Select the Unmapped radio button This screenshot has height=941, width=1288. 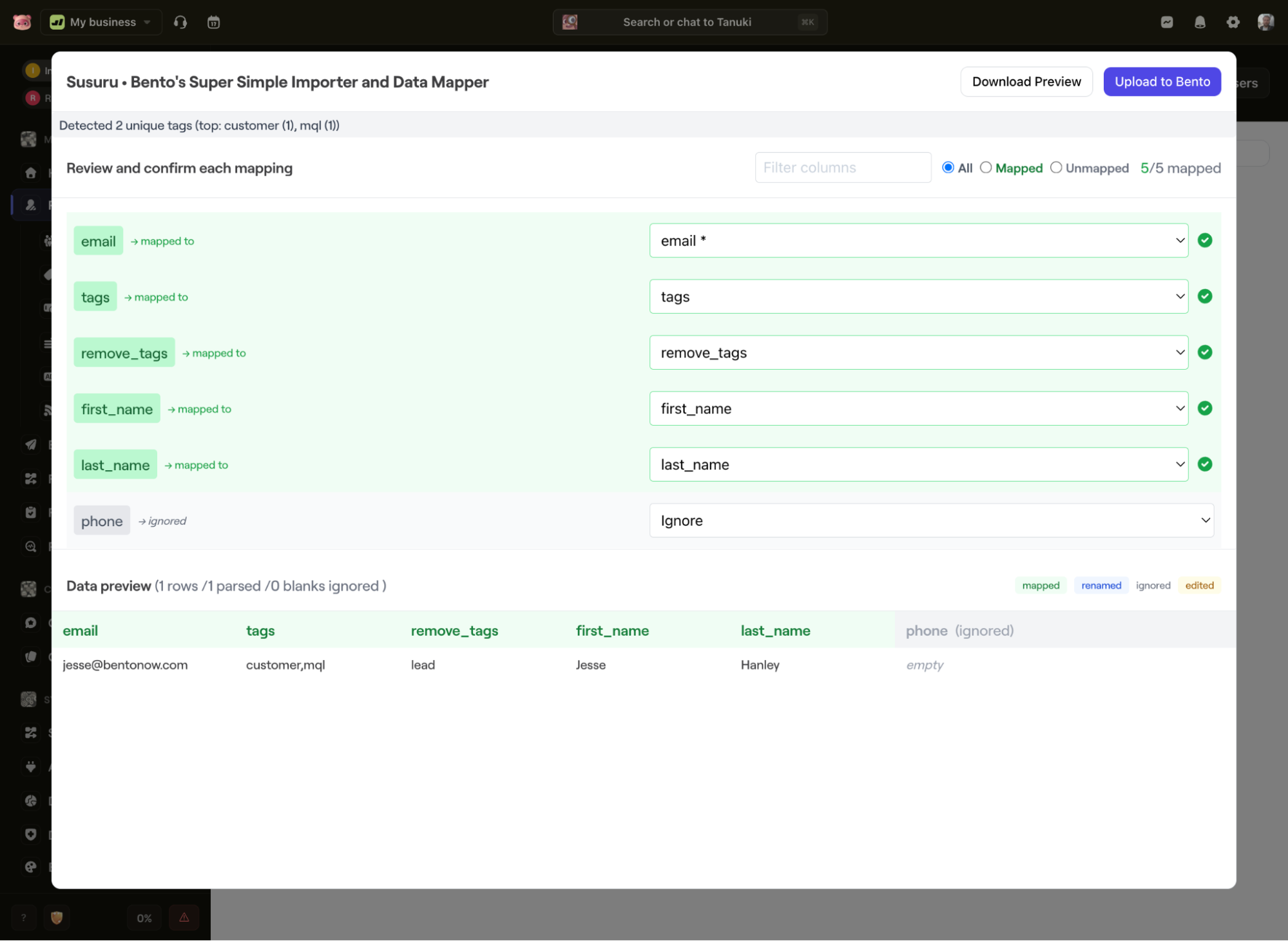[x=1056, y=167]
